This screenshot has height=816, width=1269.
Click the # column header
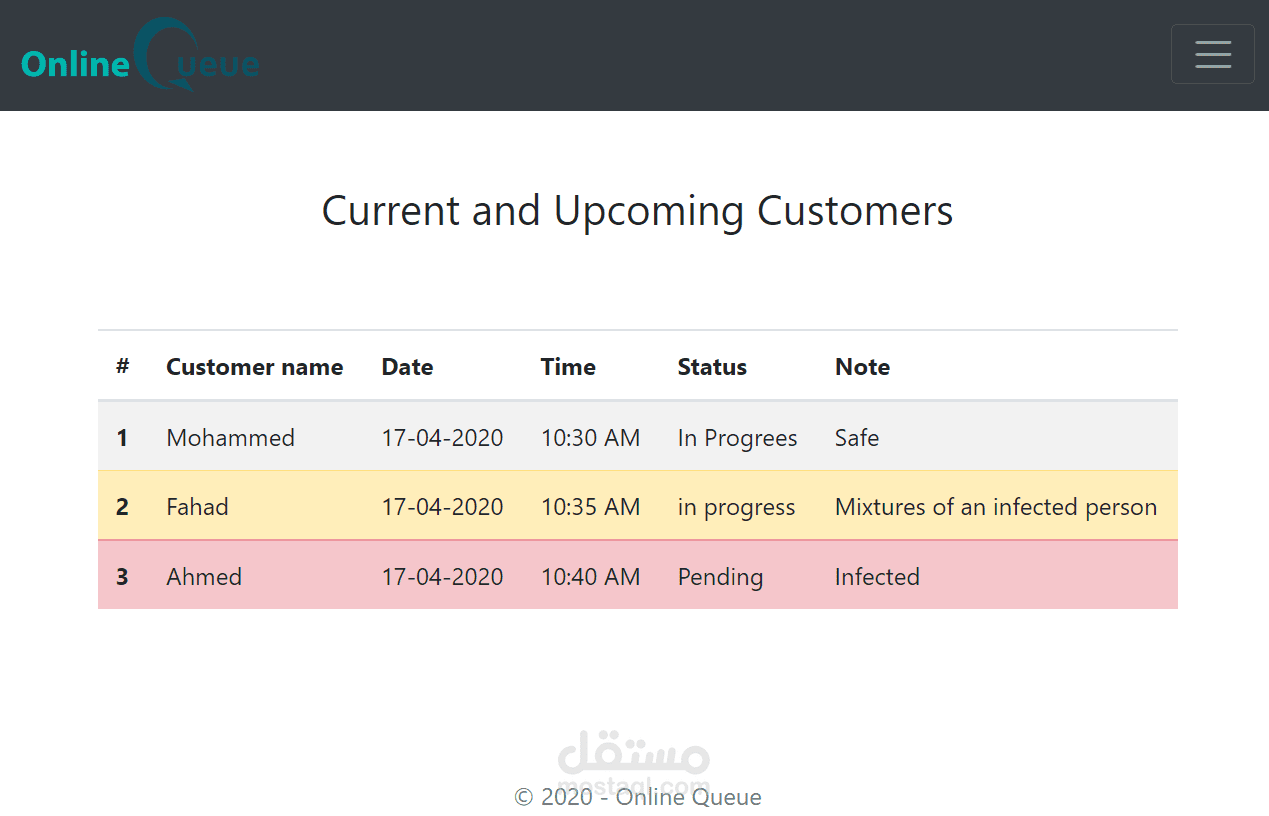click(122, 367)
